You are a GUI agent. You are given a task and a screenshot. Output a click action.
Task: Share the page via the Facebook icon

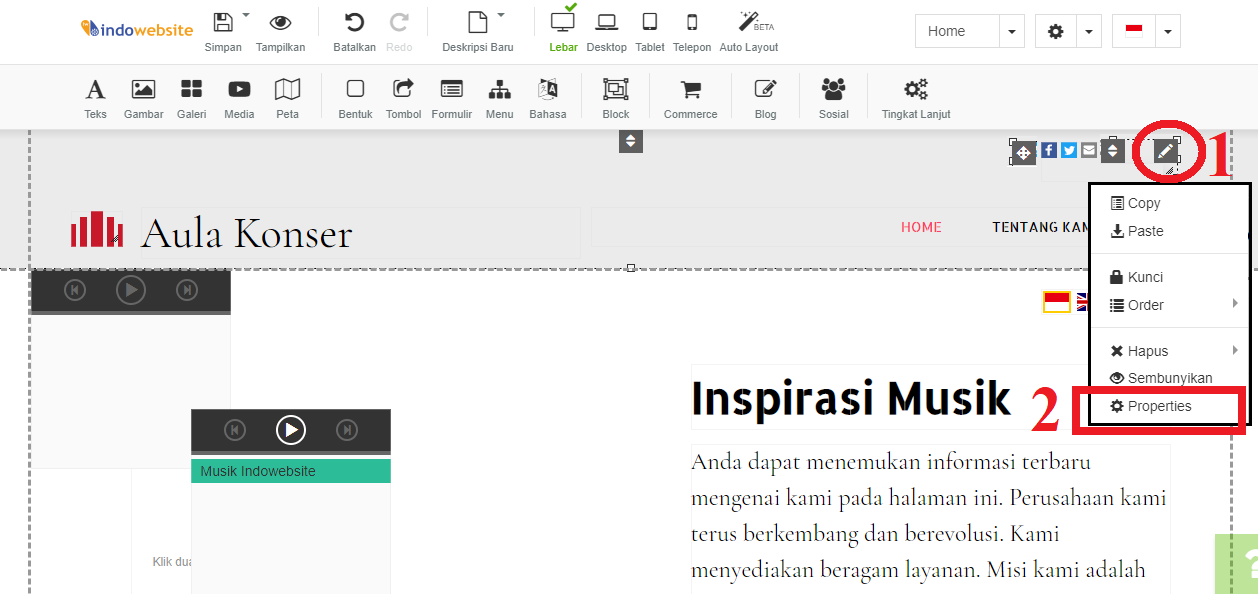[x=1048, y=149]
